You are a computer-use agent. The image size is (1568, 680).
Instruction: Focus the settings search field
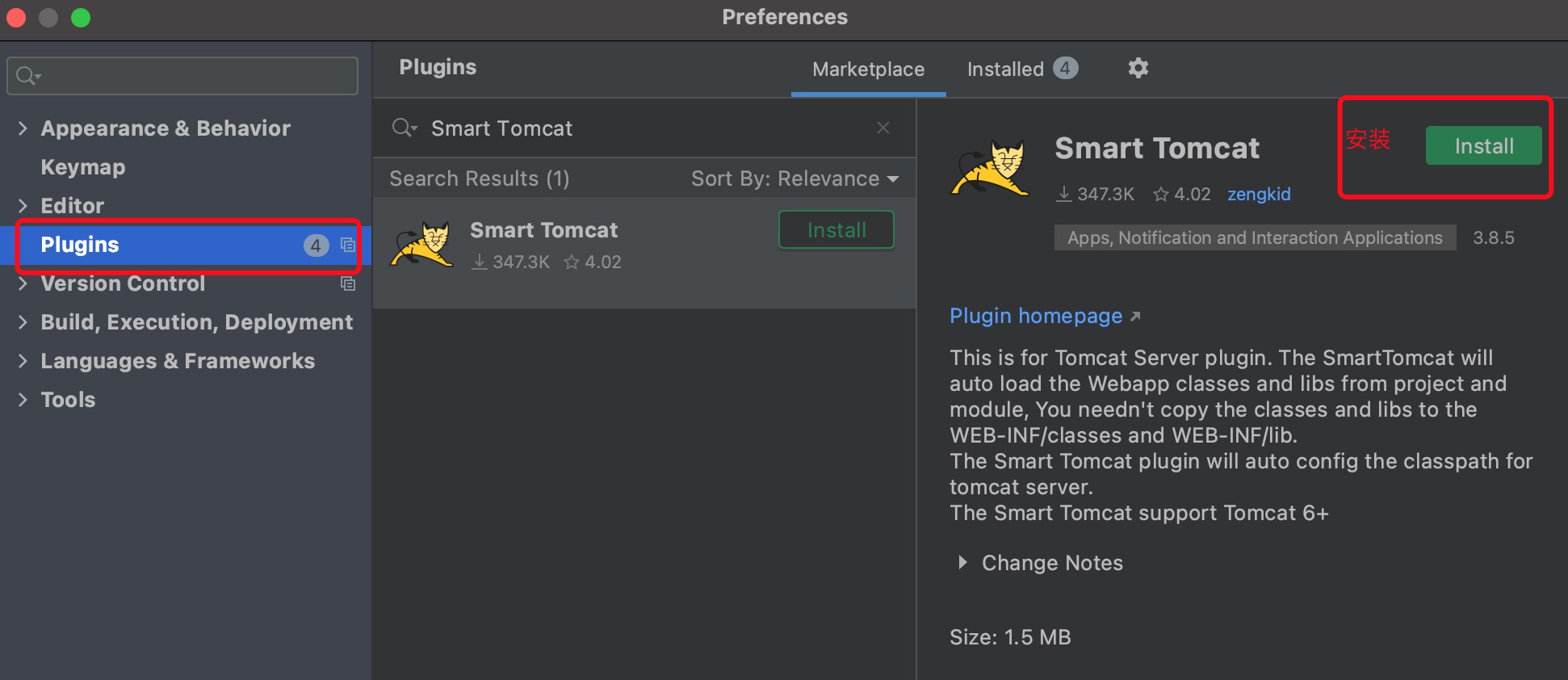[182, 76]
